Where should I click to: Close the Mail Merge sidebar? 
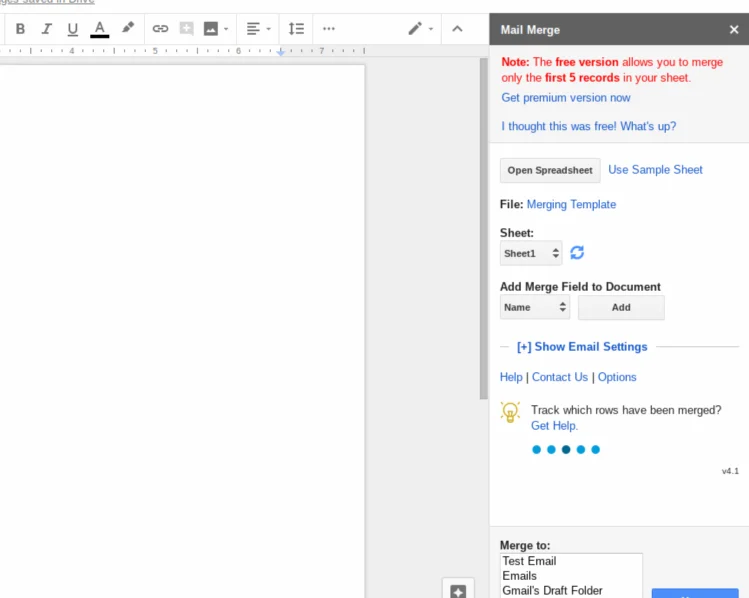(x=734, y=30)
